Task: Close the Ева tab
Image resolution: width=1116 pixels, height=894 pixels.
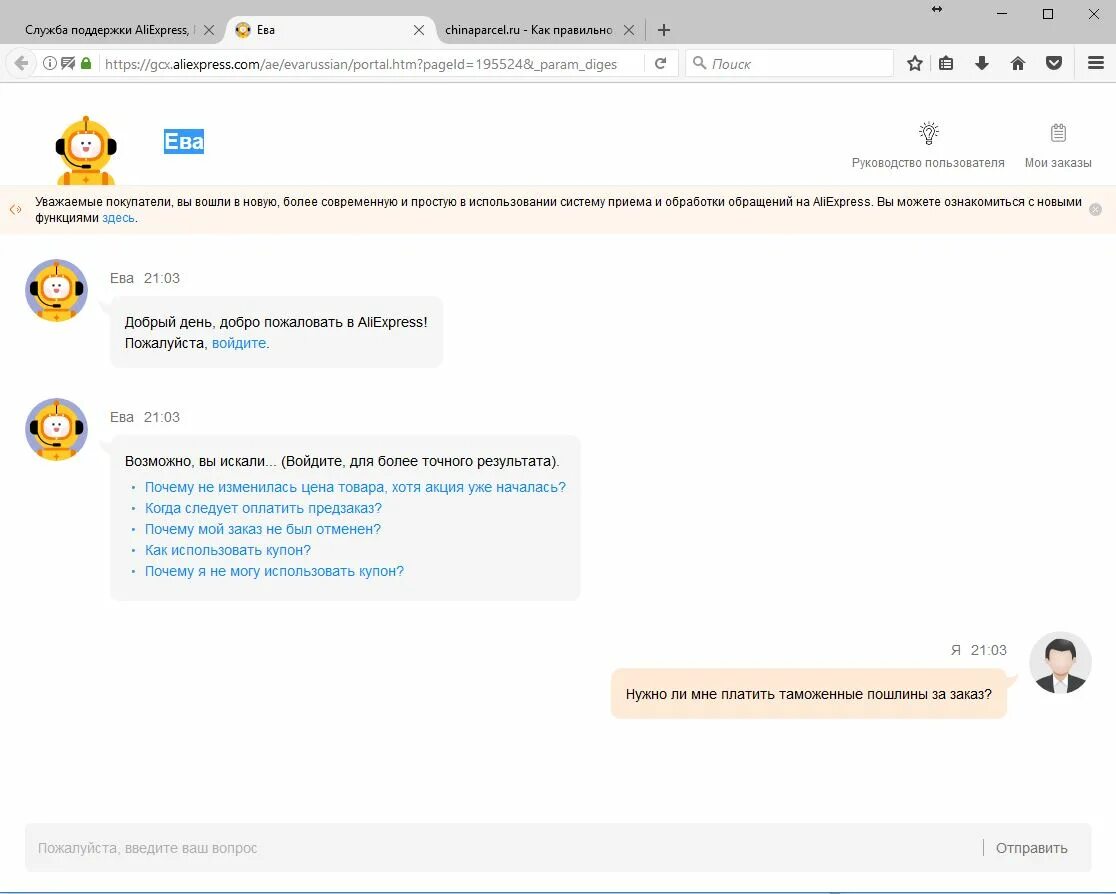Action: point(419,30)
